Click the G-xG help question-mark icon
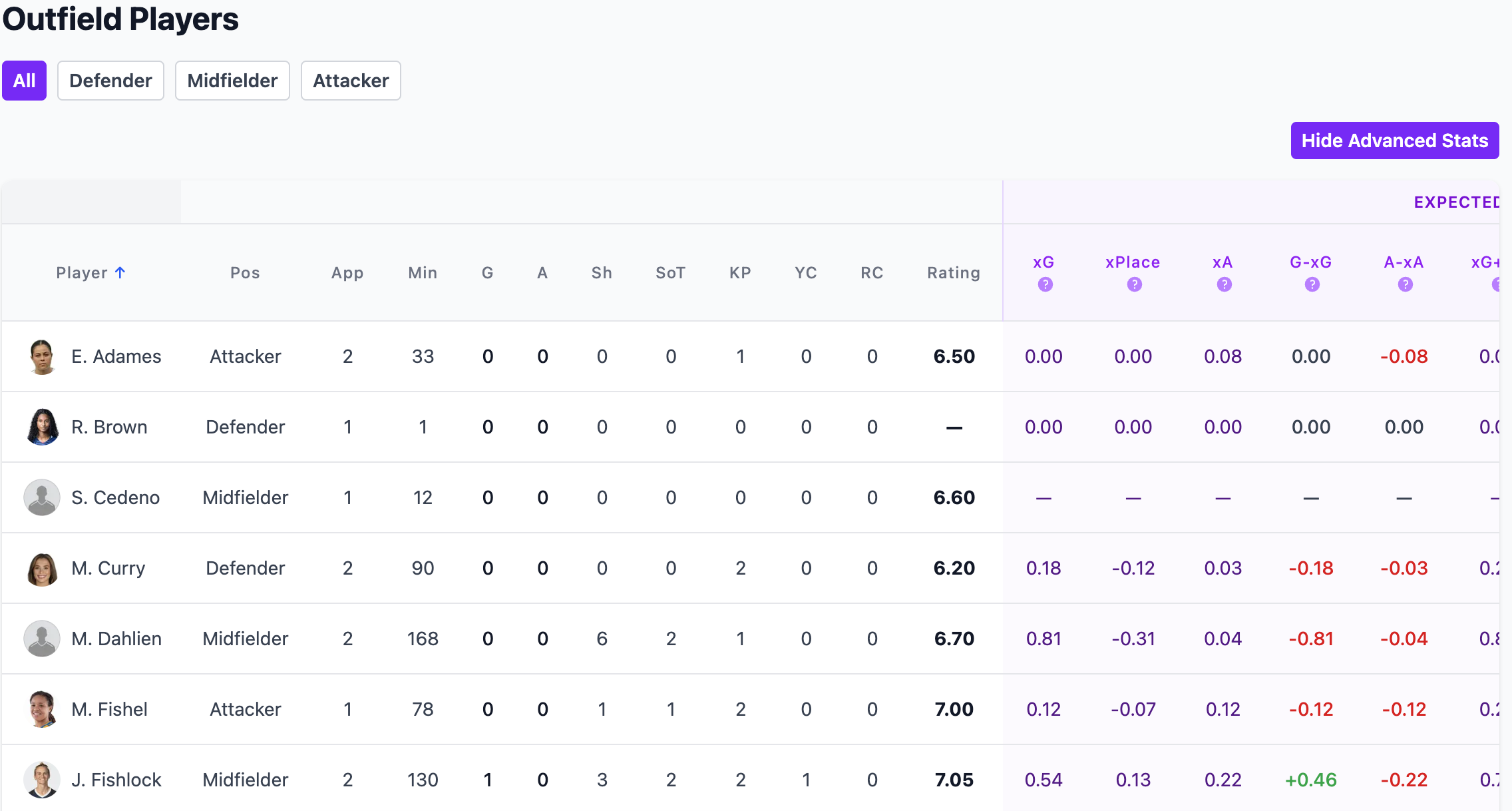 [1312, 285]
